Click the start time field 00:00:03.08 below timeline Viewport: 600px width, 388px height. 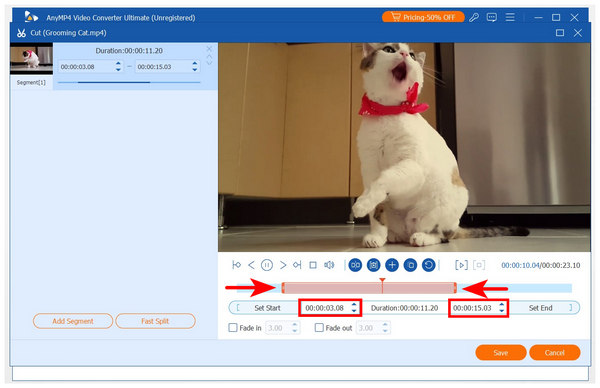point(324,308)
